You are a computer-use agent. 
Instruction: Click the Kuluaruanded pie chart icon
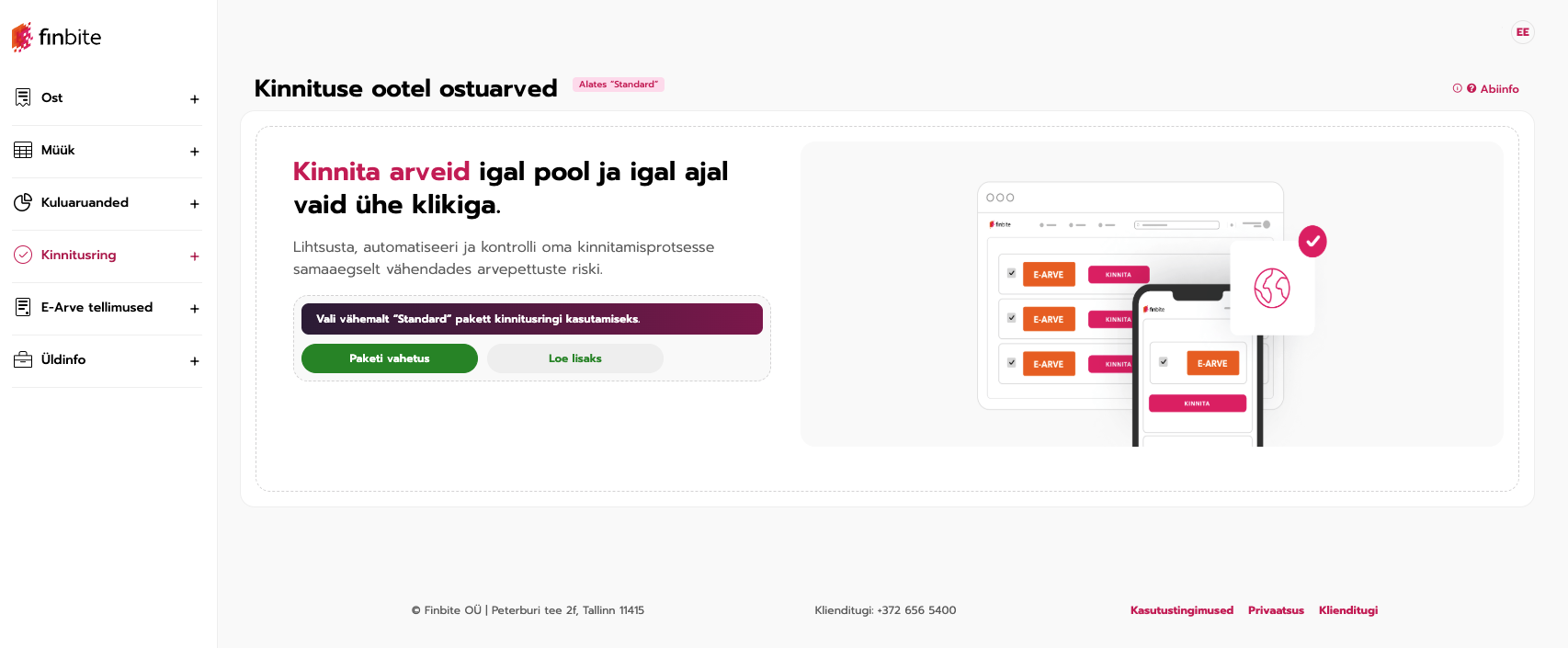(x=23, y=202)
